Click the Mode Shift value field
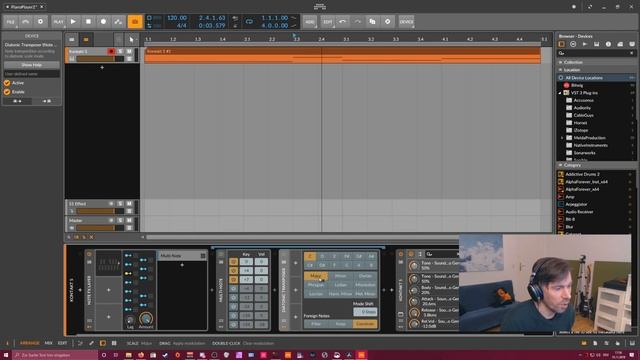The height and width of the screenshot is (360, 640). (365, 312)
